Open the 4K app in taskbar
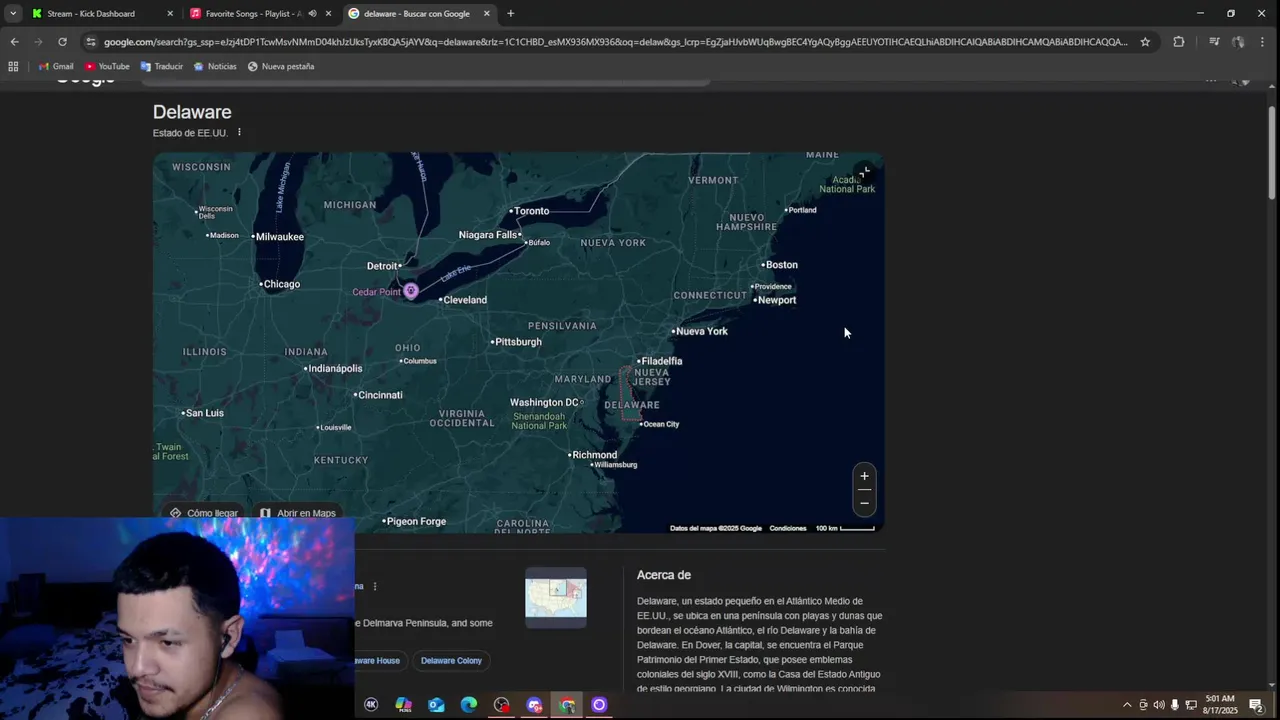The height and width of the screenshot is (720, 1280). (x=371, y=705)
